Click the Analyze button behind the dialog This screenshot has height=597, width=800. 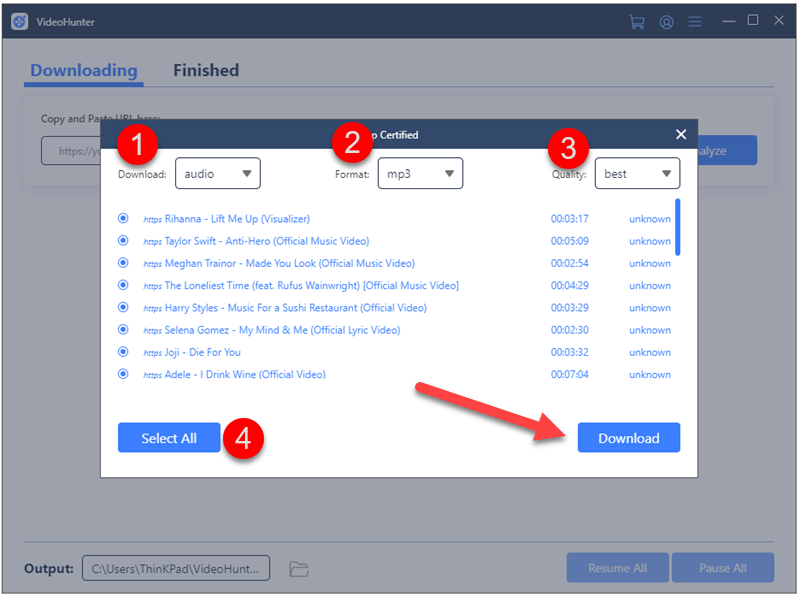coord(727,151)
